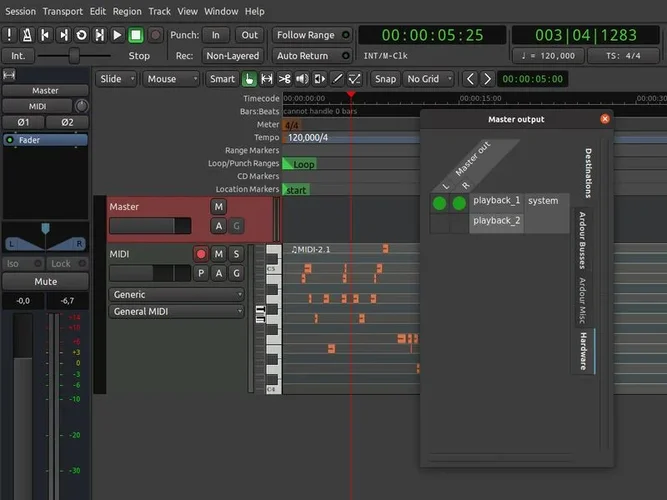The image size is (667, 500).
Task: Jump to the previous marker arrow
Action: coord(472,79)
